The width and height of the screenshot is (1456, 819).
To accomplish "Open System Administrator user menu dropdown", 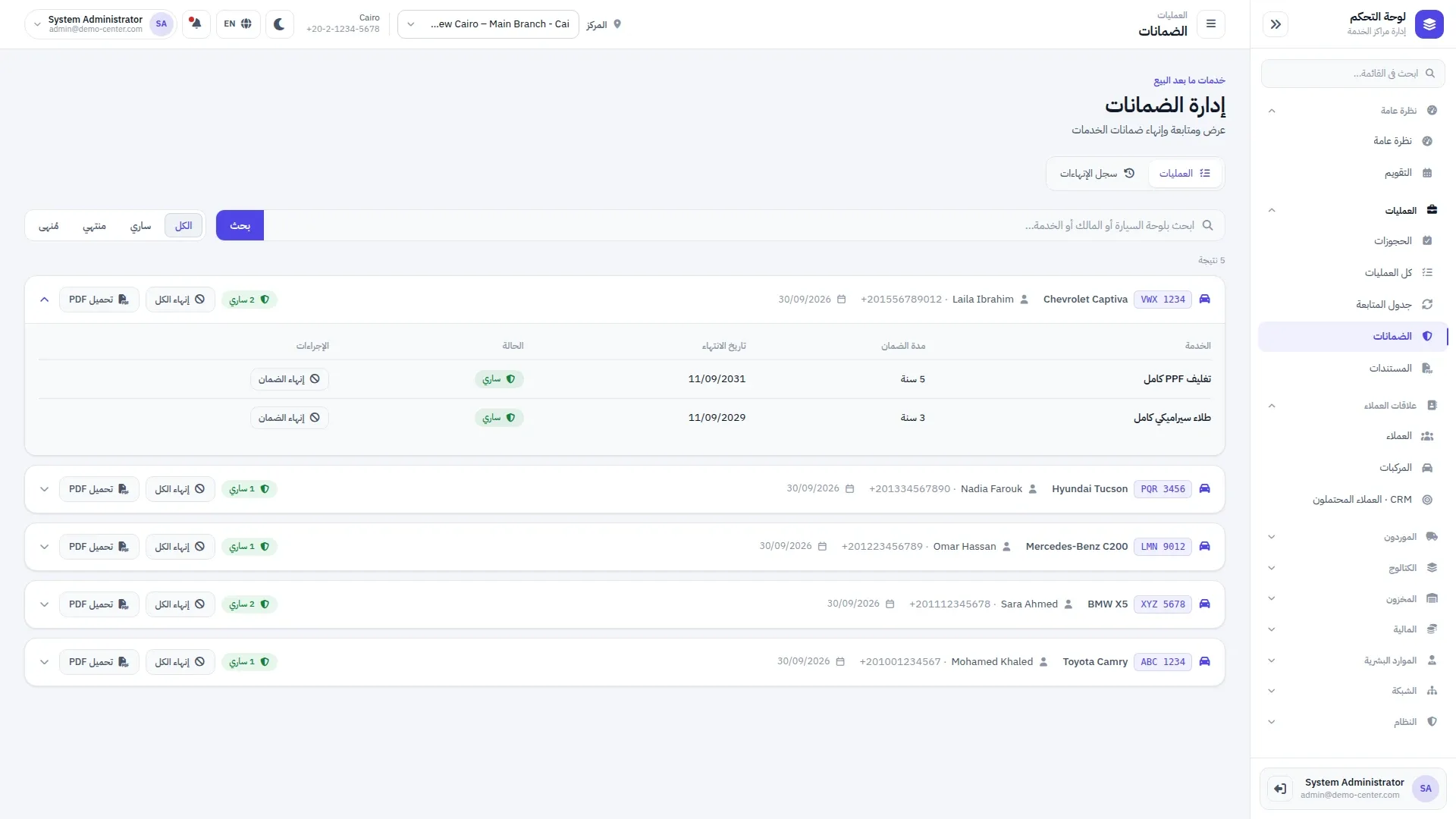I will [100, 24].
